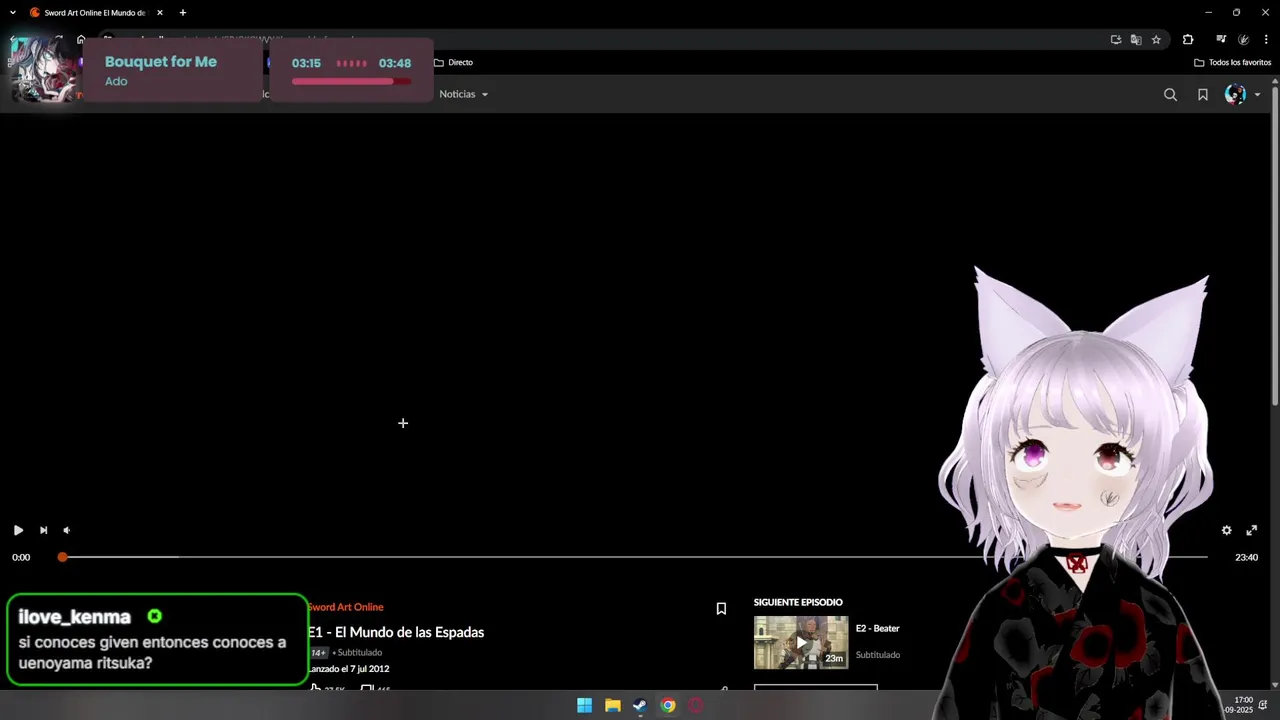The image size is (1280, 720).
Task: Bookmark this page with the star icon
Action: point(1156,40)
